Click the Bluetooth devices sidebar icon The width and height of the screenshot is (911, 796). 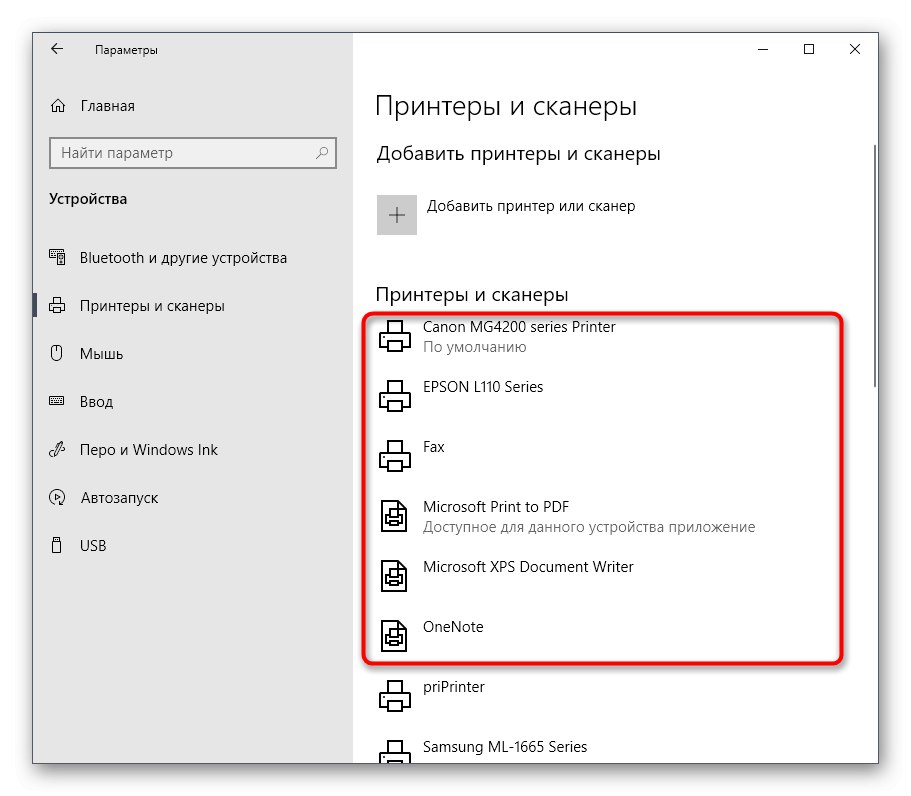[57, 257]
